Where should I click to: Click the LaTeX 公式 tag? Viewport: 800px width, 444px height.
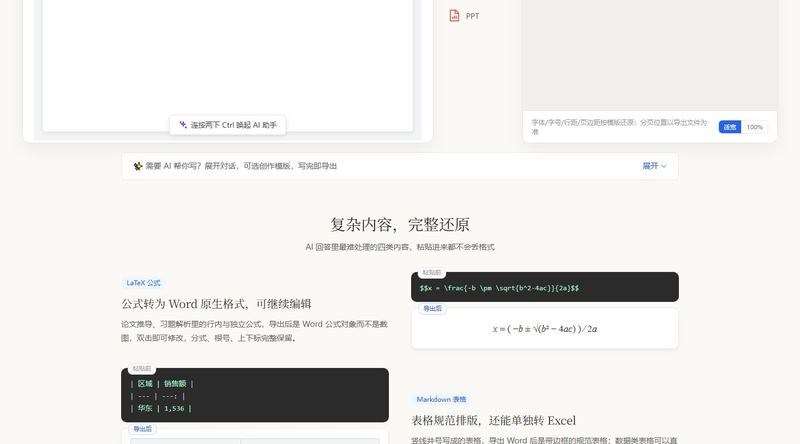[x=143, y=283]
